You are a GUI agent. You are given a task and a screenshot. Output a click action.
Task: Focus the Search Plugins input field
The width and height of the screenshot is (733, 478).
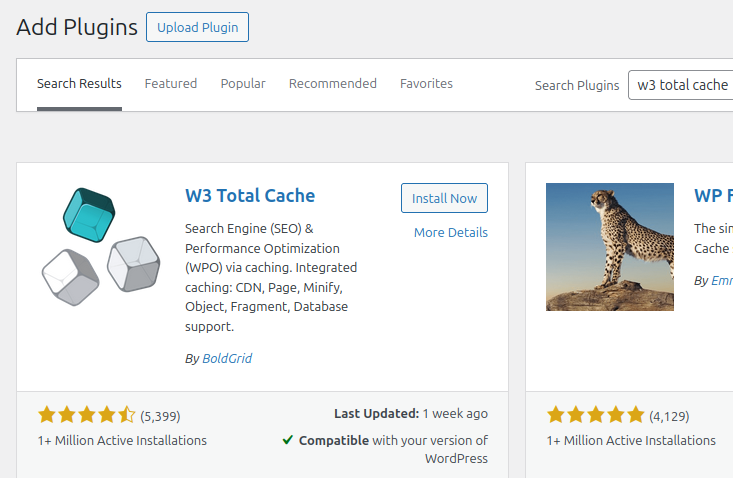click(x=681, y=85)
